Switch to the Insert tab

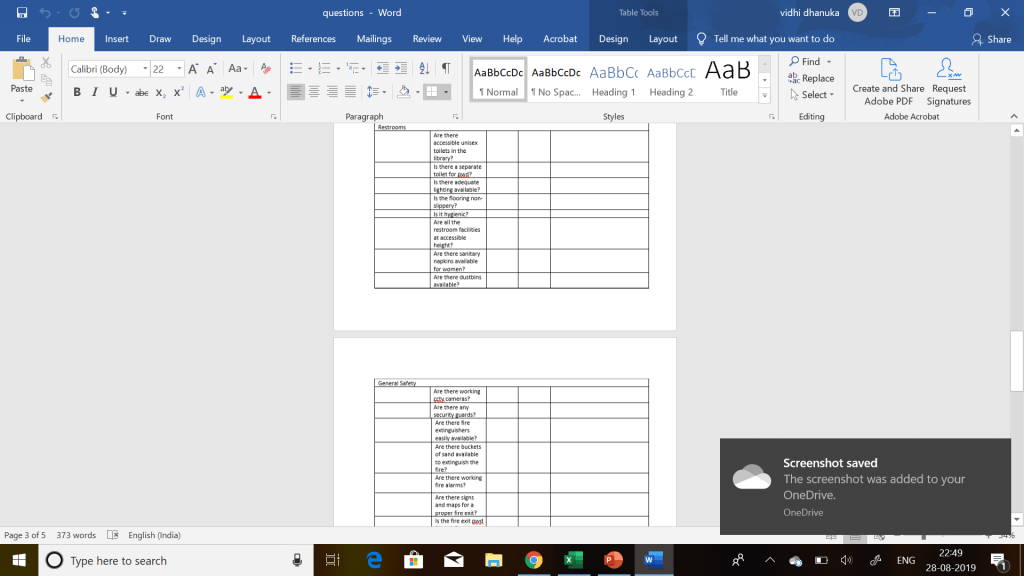(117, 39)
